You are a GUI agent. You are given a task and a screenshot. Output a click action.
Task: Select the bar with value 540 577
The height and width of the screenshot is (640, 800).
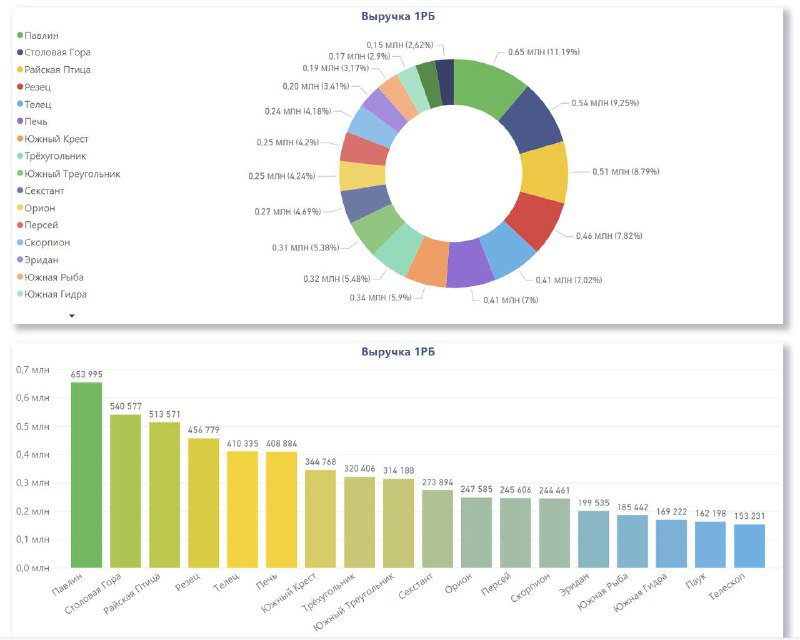click(x=125, y=490)
